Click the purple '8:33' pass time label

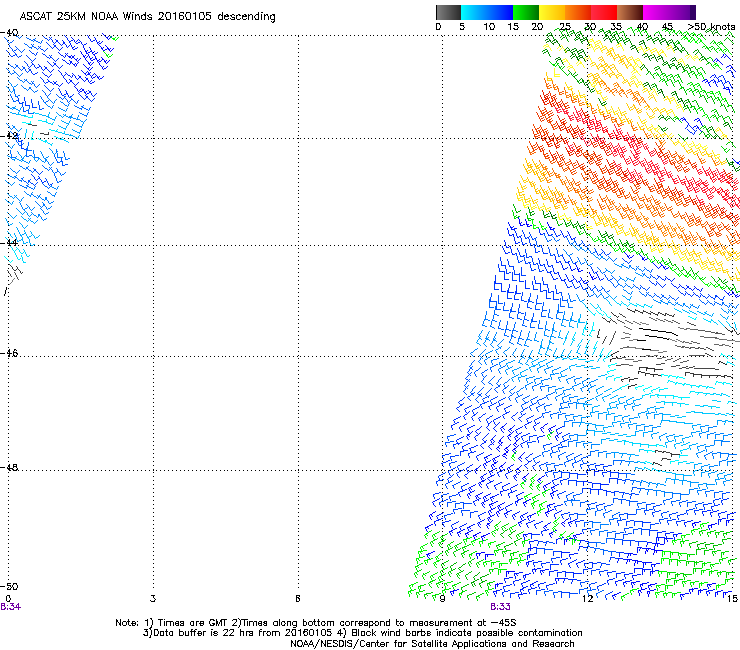pyautogui.click(x=500, y=607)
